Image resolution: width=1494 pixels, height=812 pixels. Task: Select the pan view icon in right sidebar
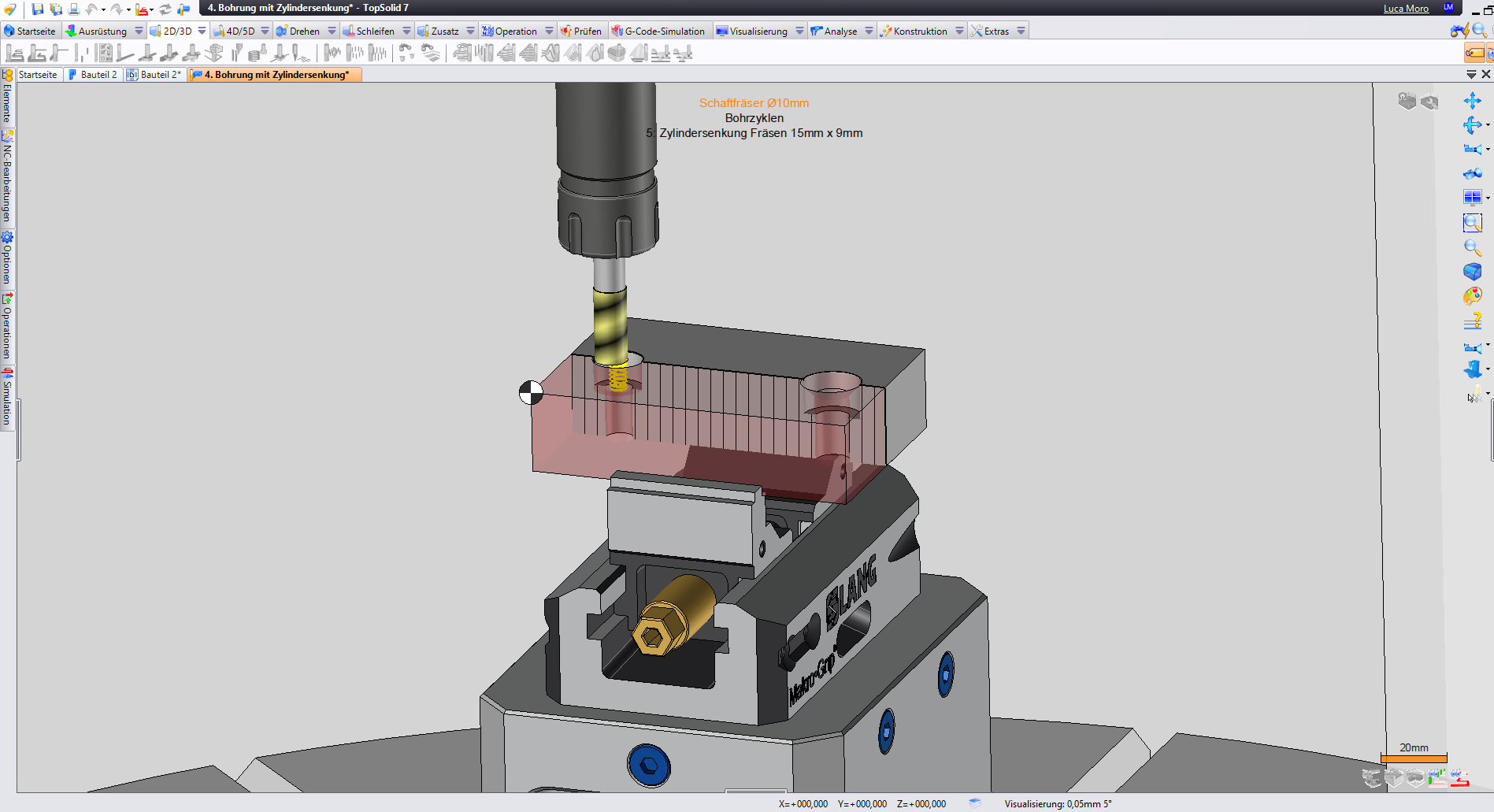point(1474,101)
